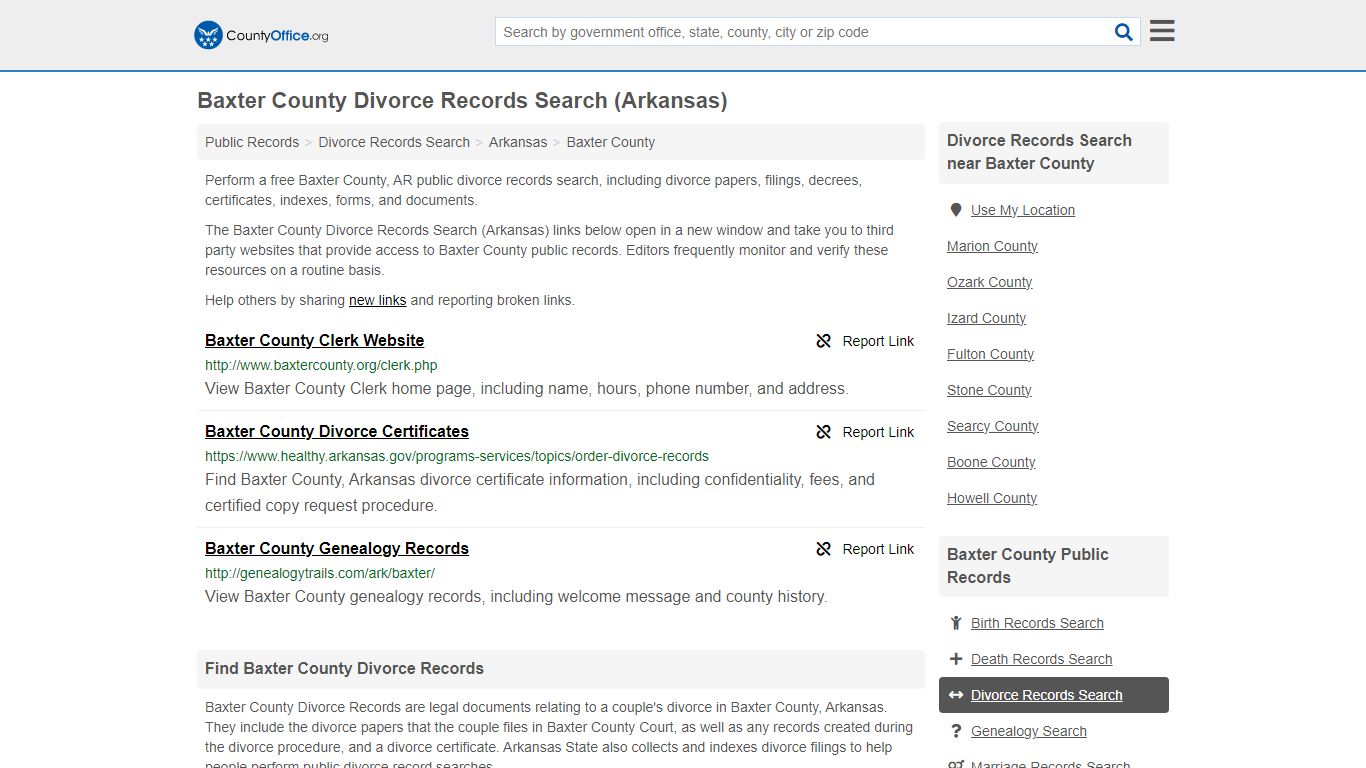Open the hamburger menu

(1162, 31)
